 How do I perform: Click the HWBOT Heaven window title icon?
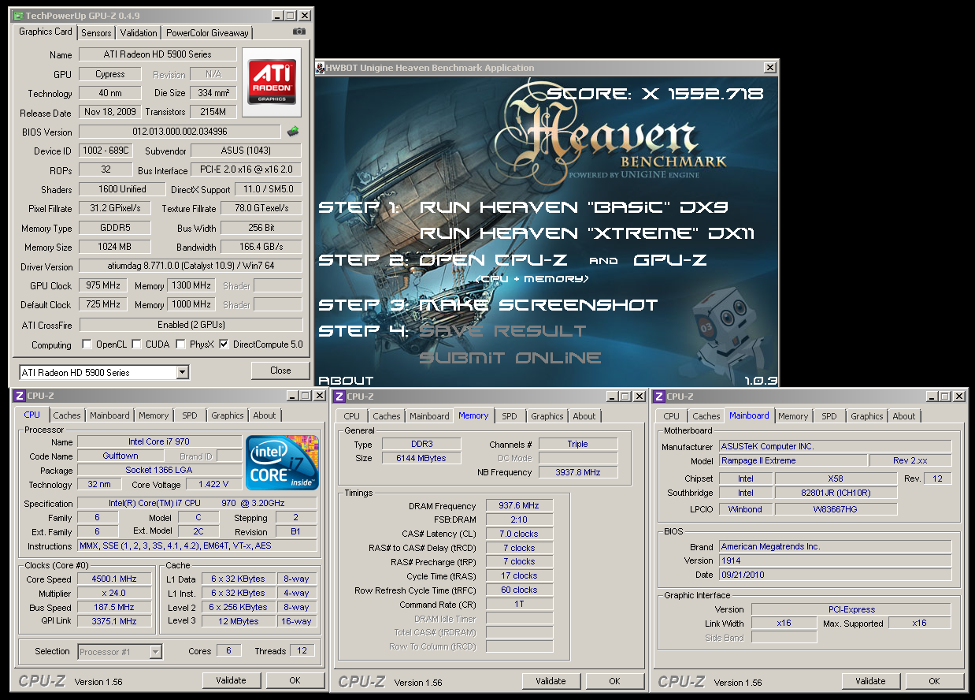tap(320, 68)
